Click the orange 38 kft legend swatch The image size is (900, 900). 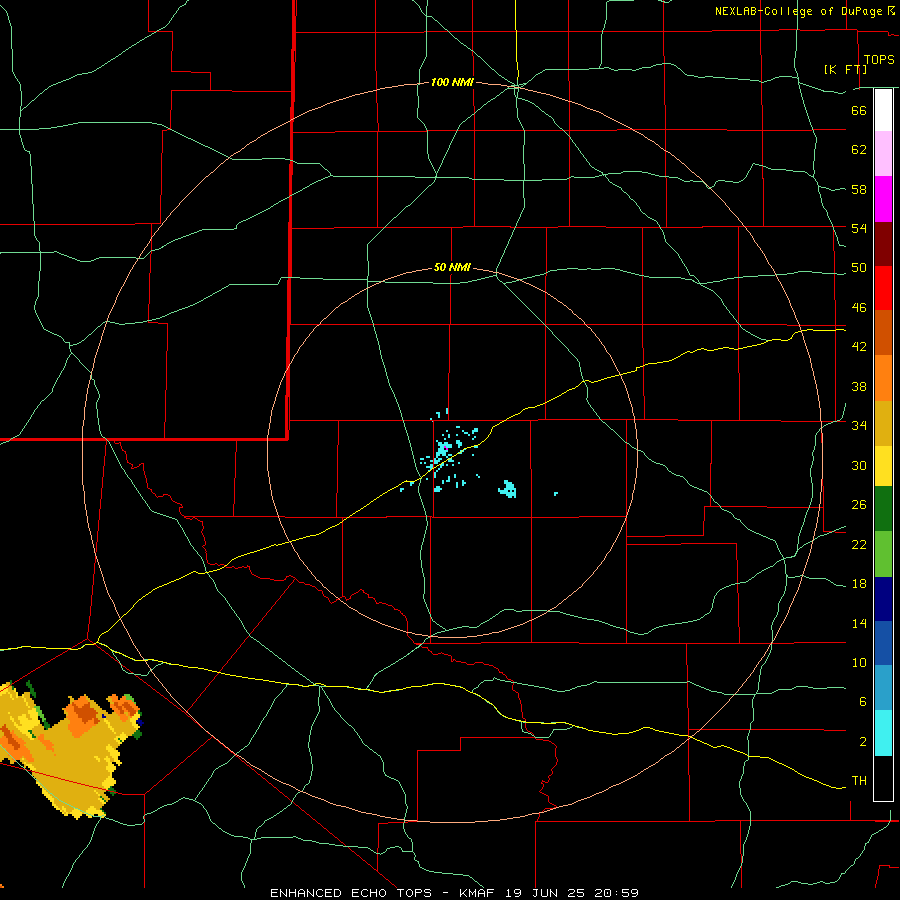pyautogui.click(x=883, y=378)
